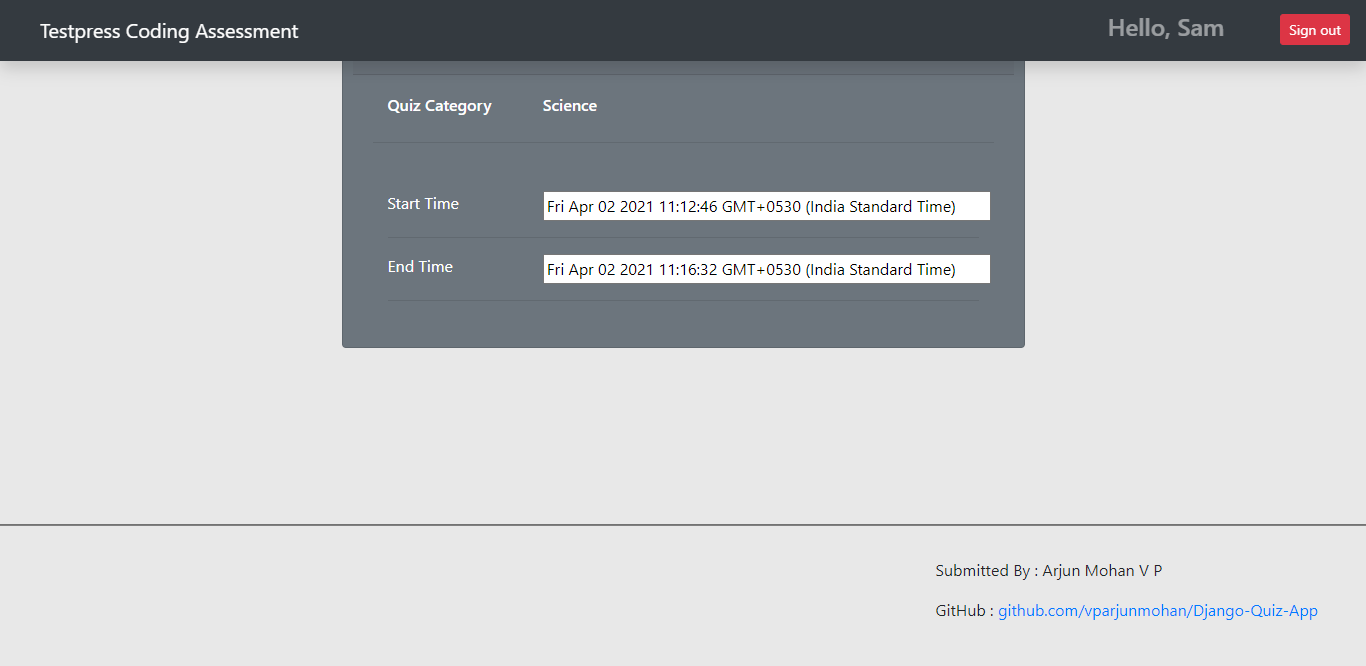Click the gray quiz details card
The width and height of the screenshot is (1366, 666).
[683, 320]
